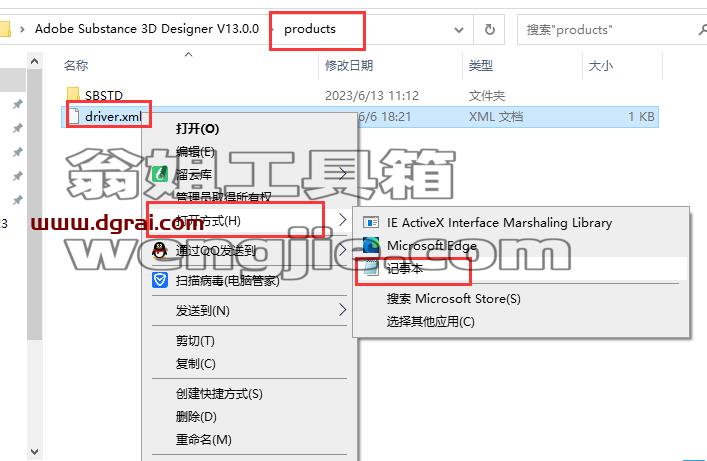Click the QQ penguin icon in context menu
Viewport: 707px width, 461px height.
[160, 249]
